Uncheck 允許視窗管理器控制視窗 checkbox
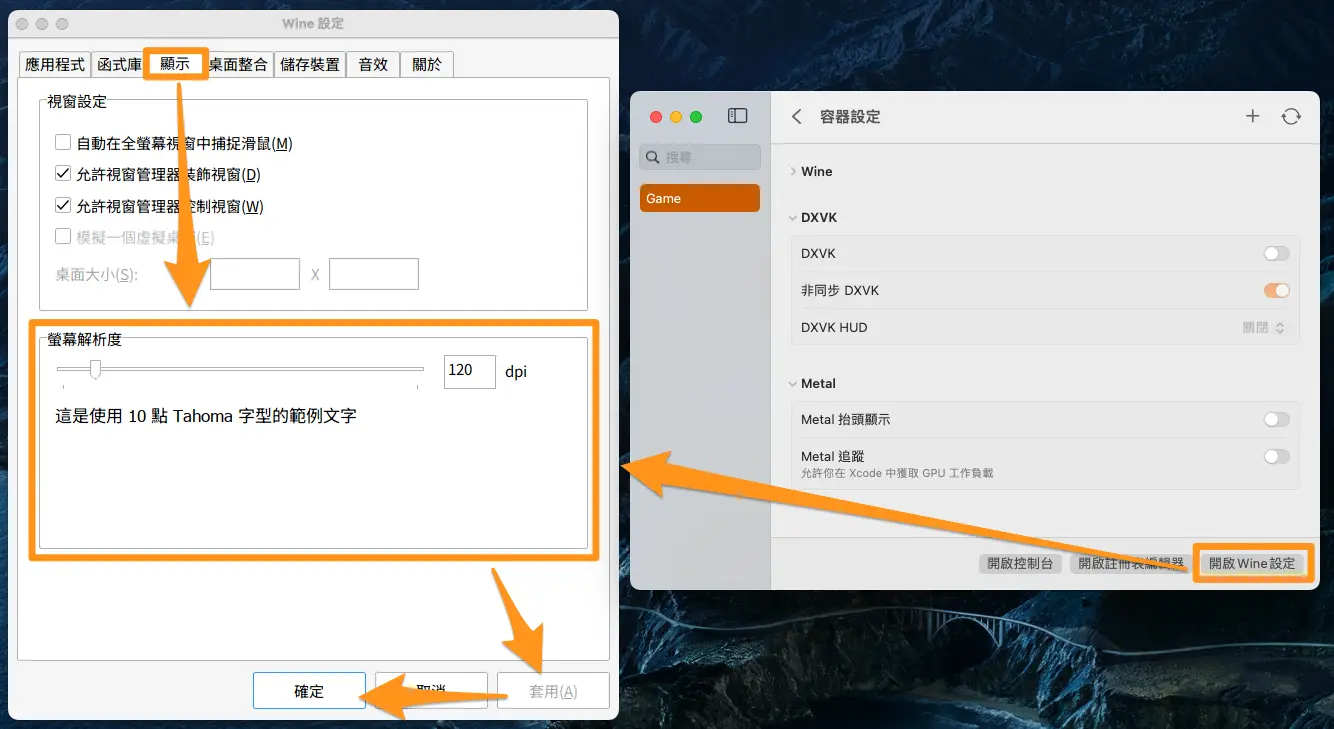This screenshot has height=729, width=1334. 63,206
